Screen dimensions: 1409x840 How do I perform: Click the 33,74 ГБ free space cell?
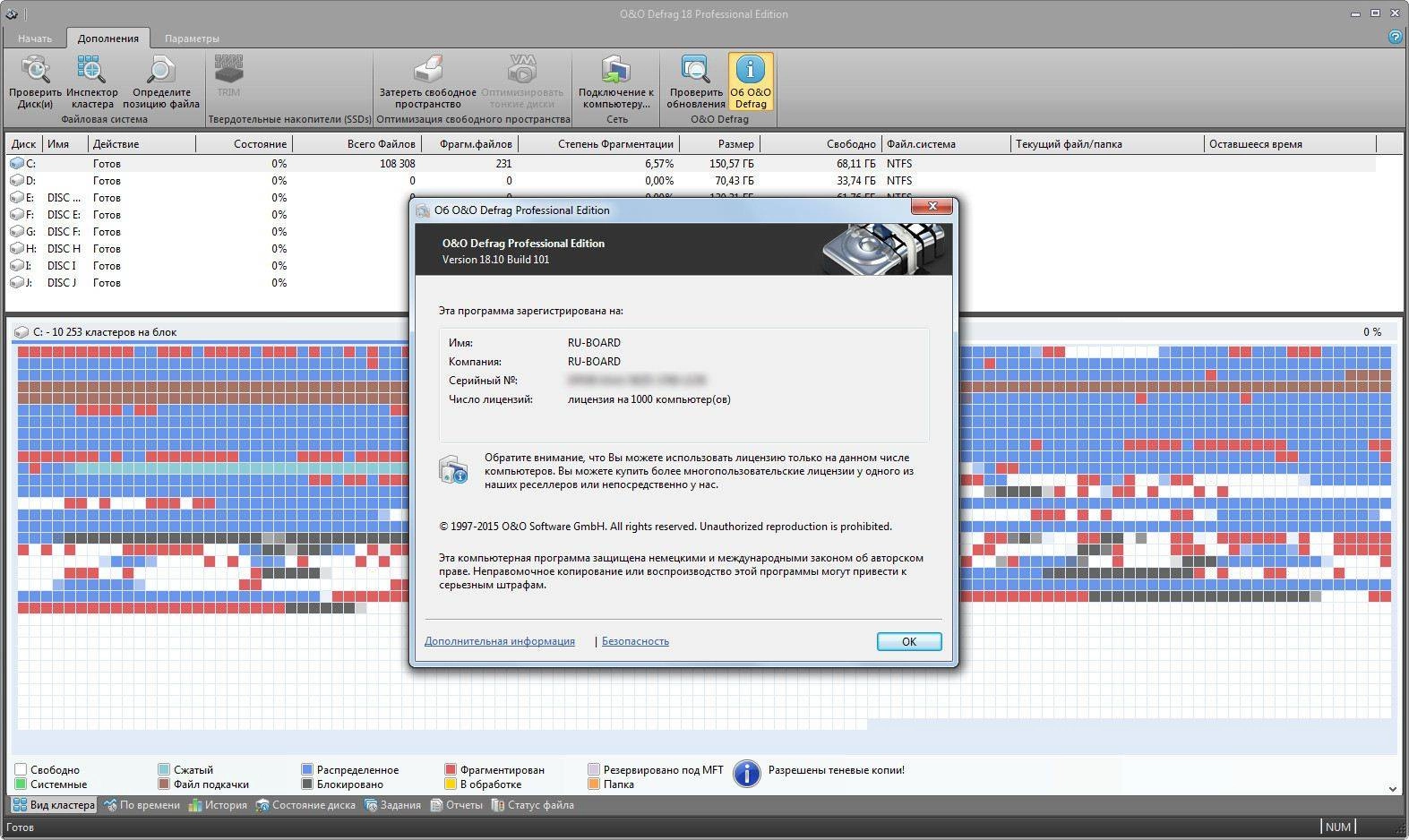pyautogui.click(x=855, y=181)
